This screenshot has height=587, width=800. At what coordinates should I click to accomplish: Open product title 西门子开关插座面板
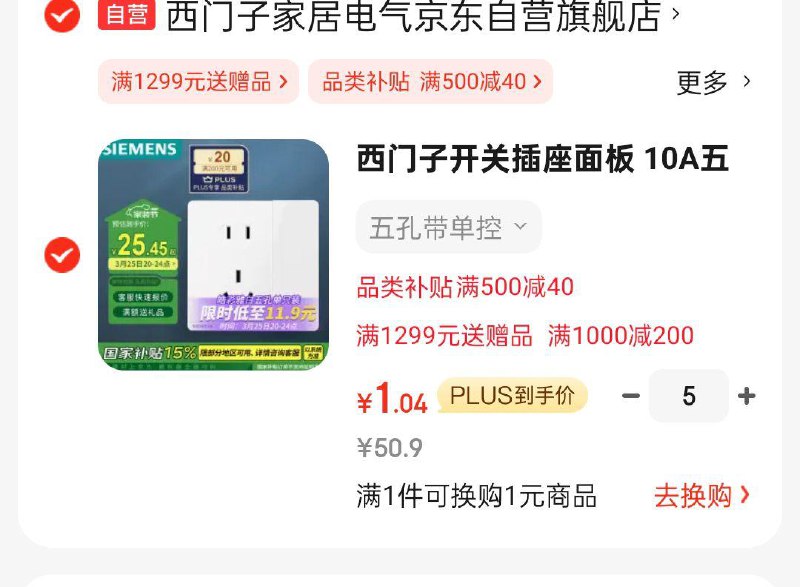coord(542,159)
